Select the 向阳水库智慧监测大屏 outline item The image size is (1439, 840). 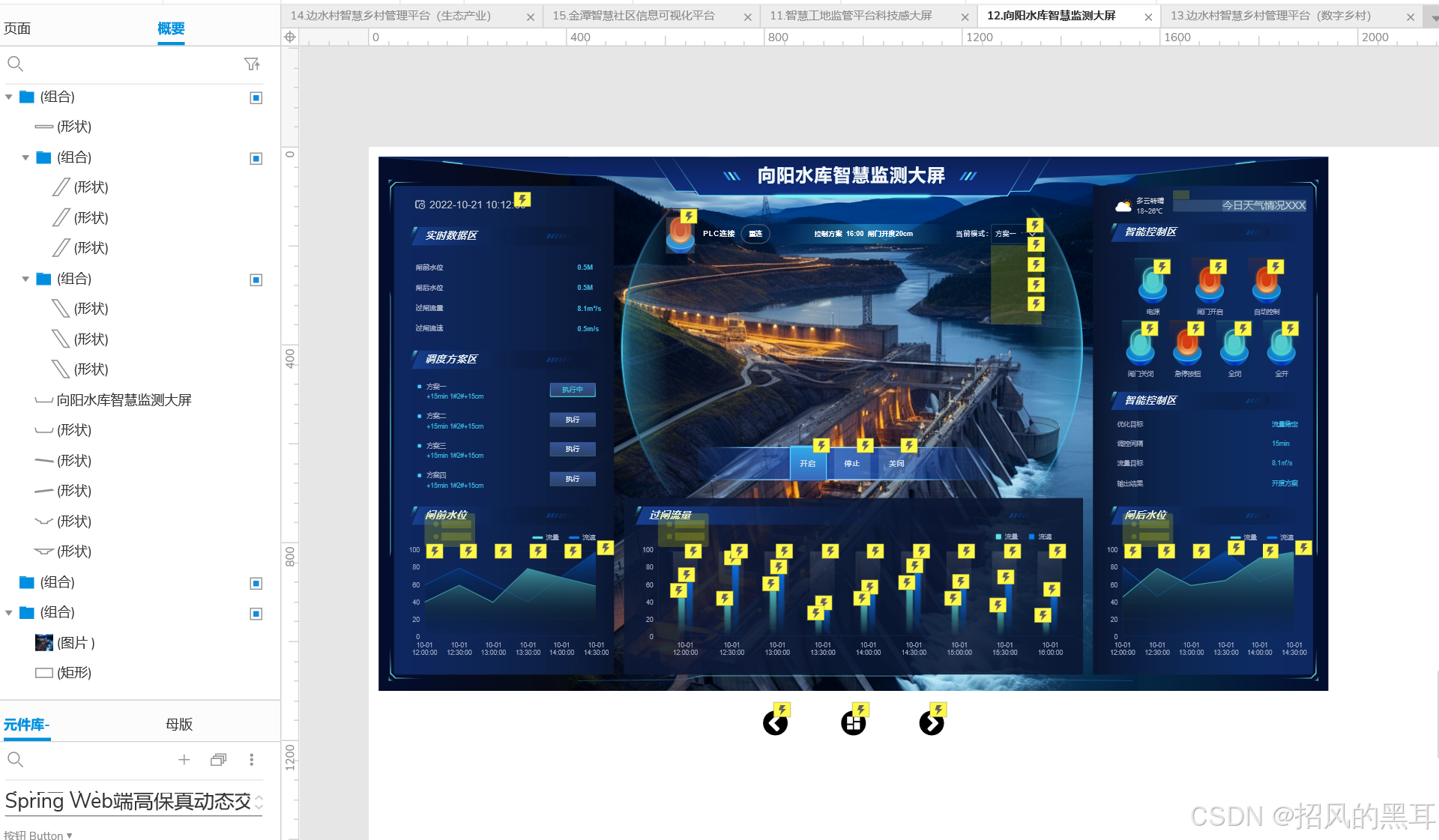(124, 400)
